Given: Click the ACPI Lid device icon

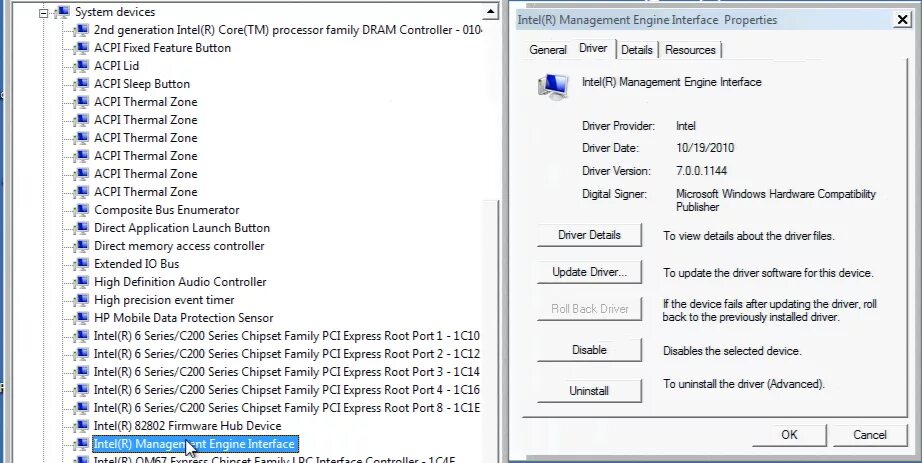Looking at the screenshot, I should click(x=81, y=66).
